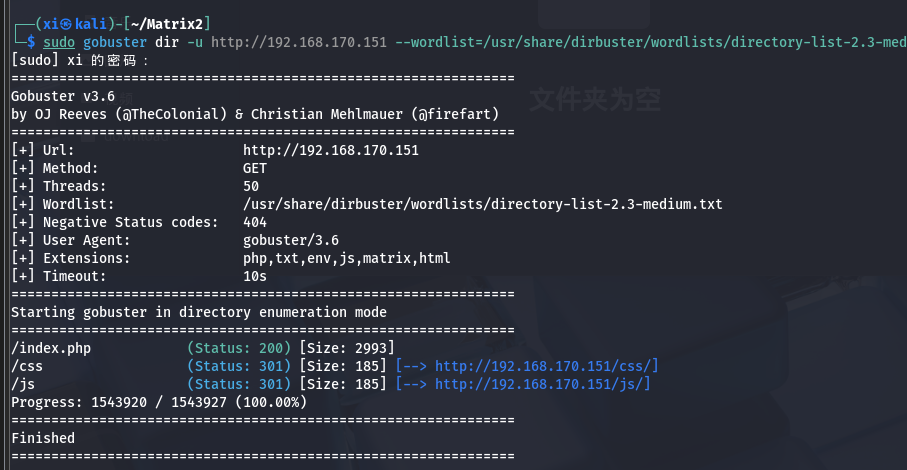Click the /css result entry
This screenshot has height=470, width=907.
point(27,366)
